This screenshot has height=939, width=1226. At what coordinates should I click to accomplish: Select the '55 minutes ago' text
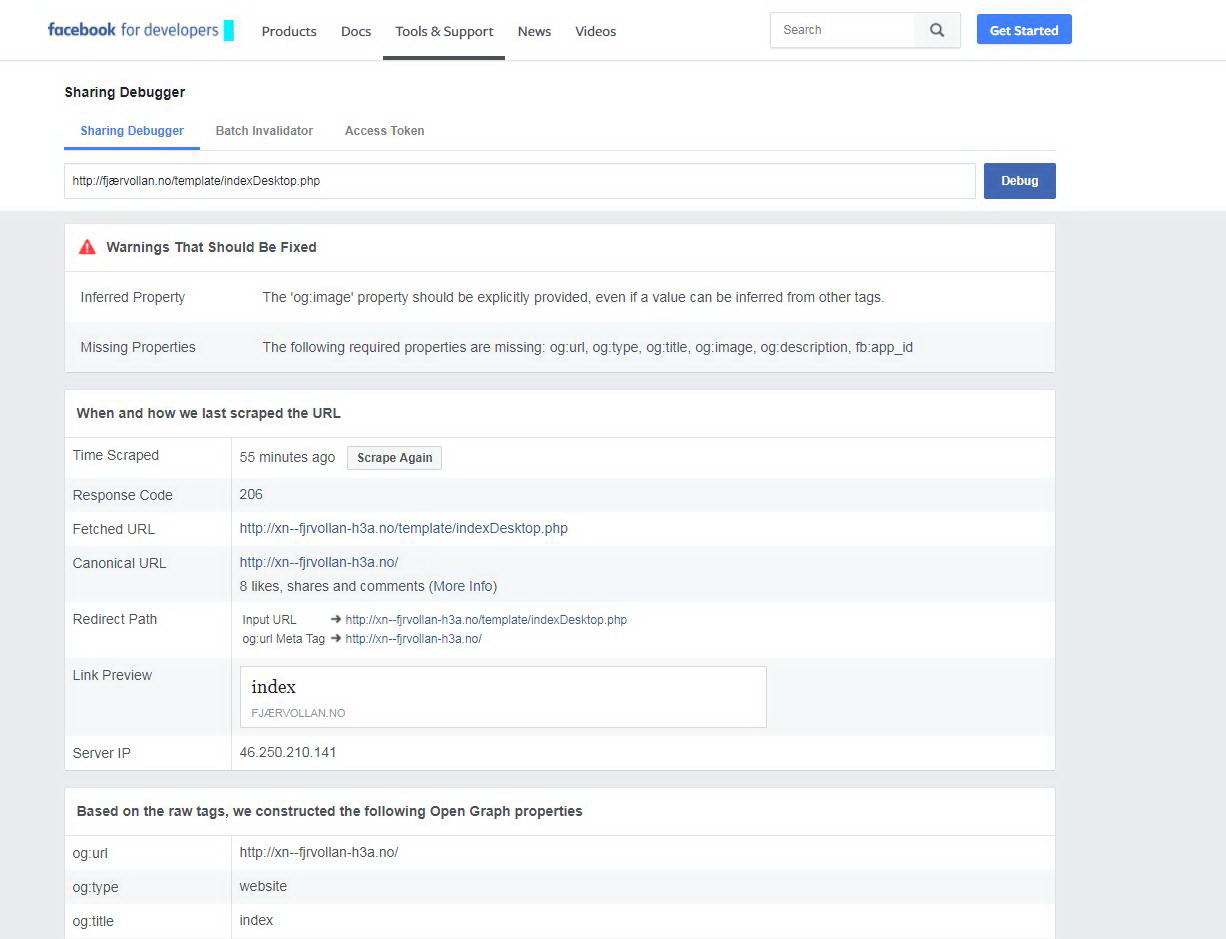[287, 457]
